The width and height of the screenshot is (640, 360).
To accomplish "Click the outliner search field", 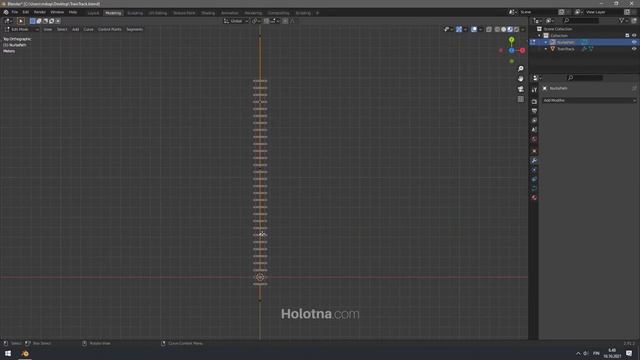I will tap(581, 20).
